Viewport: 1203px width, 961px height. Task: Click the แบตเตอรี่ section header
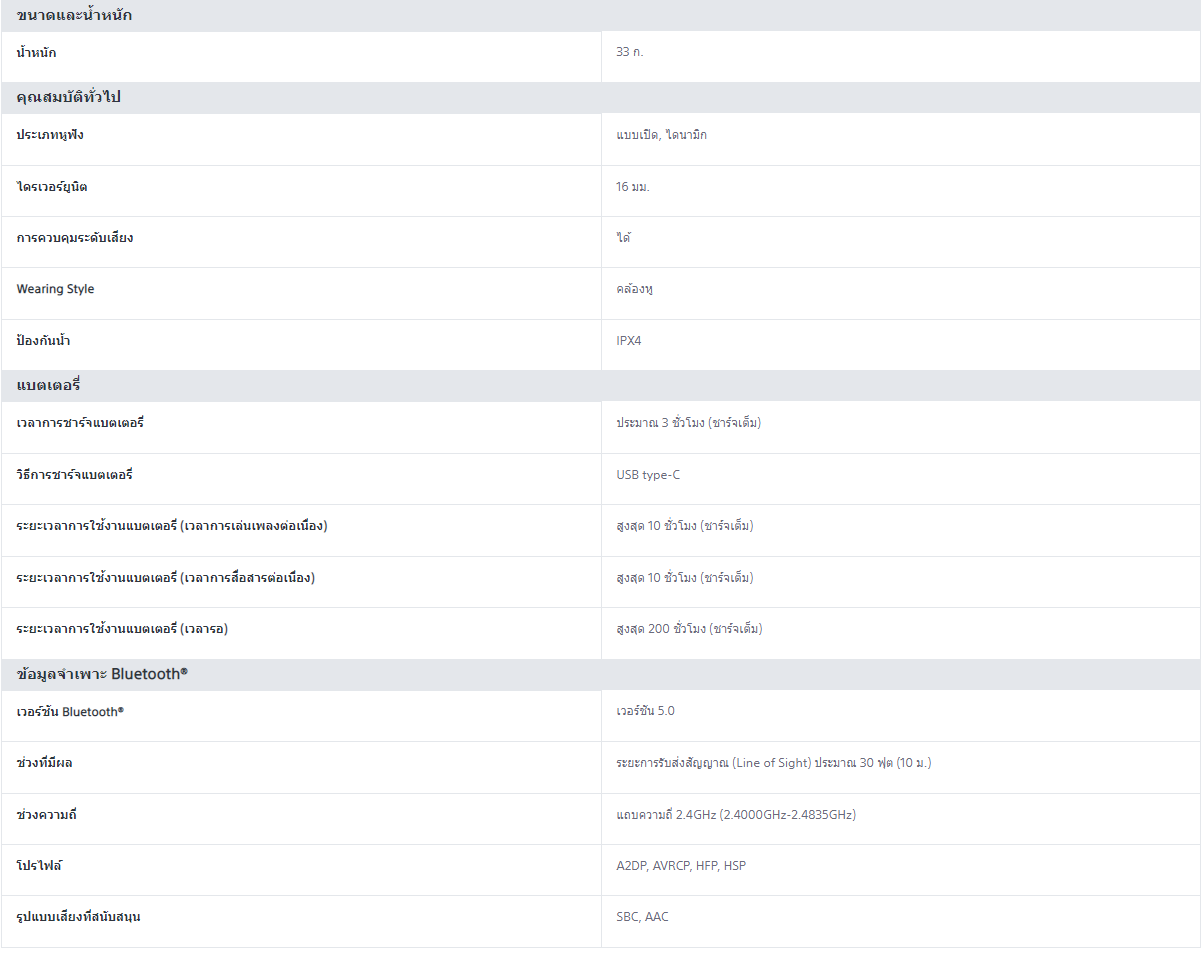coord(48,385)
